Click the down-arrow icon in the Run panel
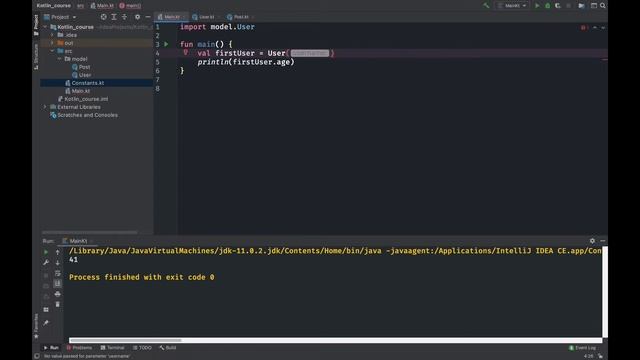The width and height of the screenshot is (640, 360). tap(58, 262)
